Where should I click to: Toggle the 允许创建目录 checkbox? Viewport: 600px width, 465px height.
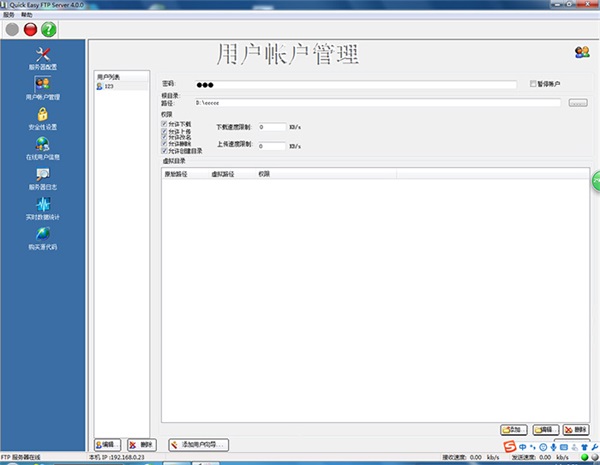pyautogui.click(x=164, y=150)
